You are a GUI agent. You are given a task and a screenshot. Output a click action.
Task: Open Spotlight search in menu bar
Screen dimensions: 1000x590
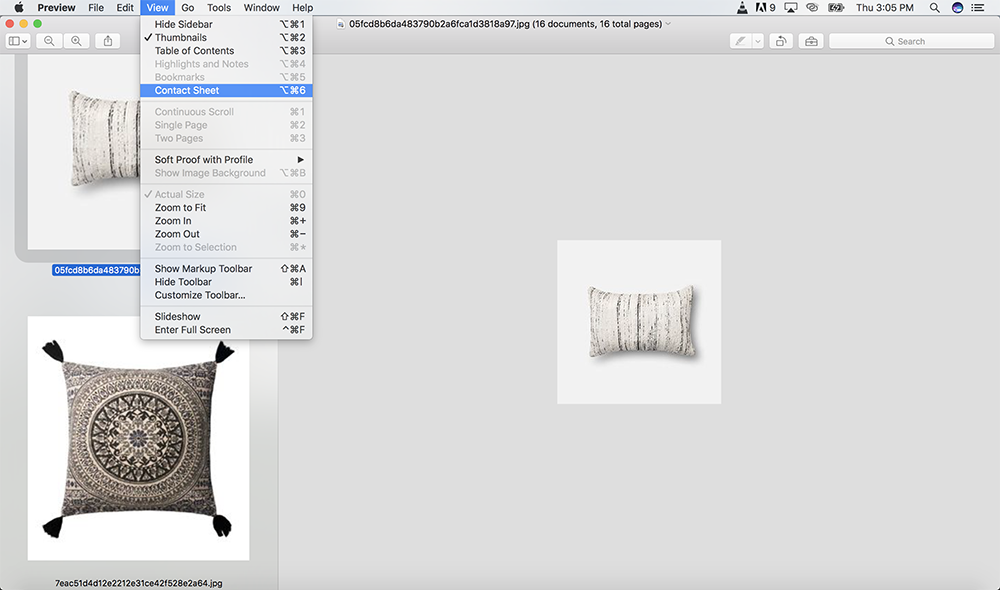coord(934,8)
